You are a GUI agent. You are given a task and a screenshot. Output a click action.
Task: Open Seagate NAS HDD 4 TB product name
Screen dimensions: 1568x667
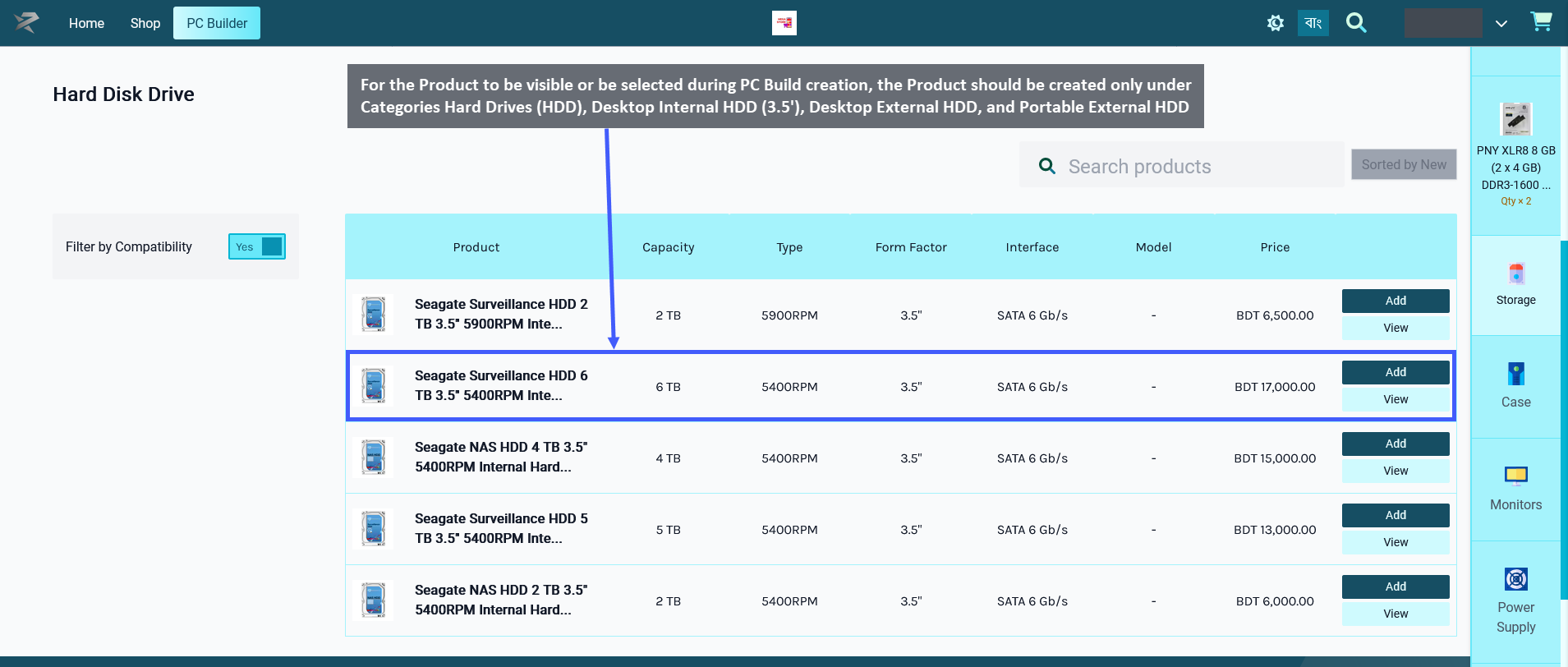pyautogui.click(x=501, y=457)
